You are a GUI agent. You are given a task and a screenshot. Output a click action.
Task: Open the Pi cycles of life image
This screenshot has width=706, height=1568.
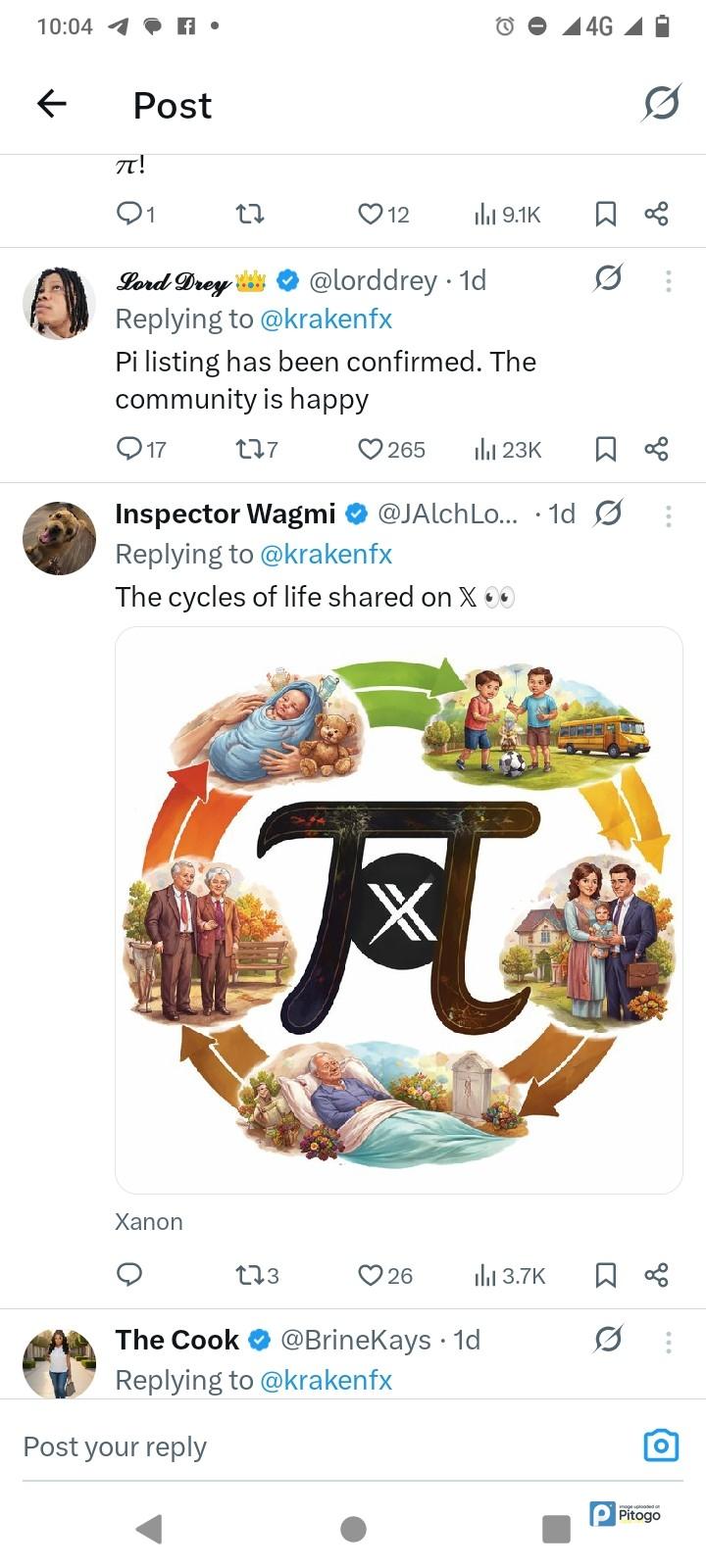tap(398, 909)
